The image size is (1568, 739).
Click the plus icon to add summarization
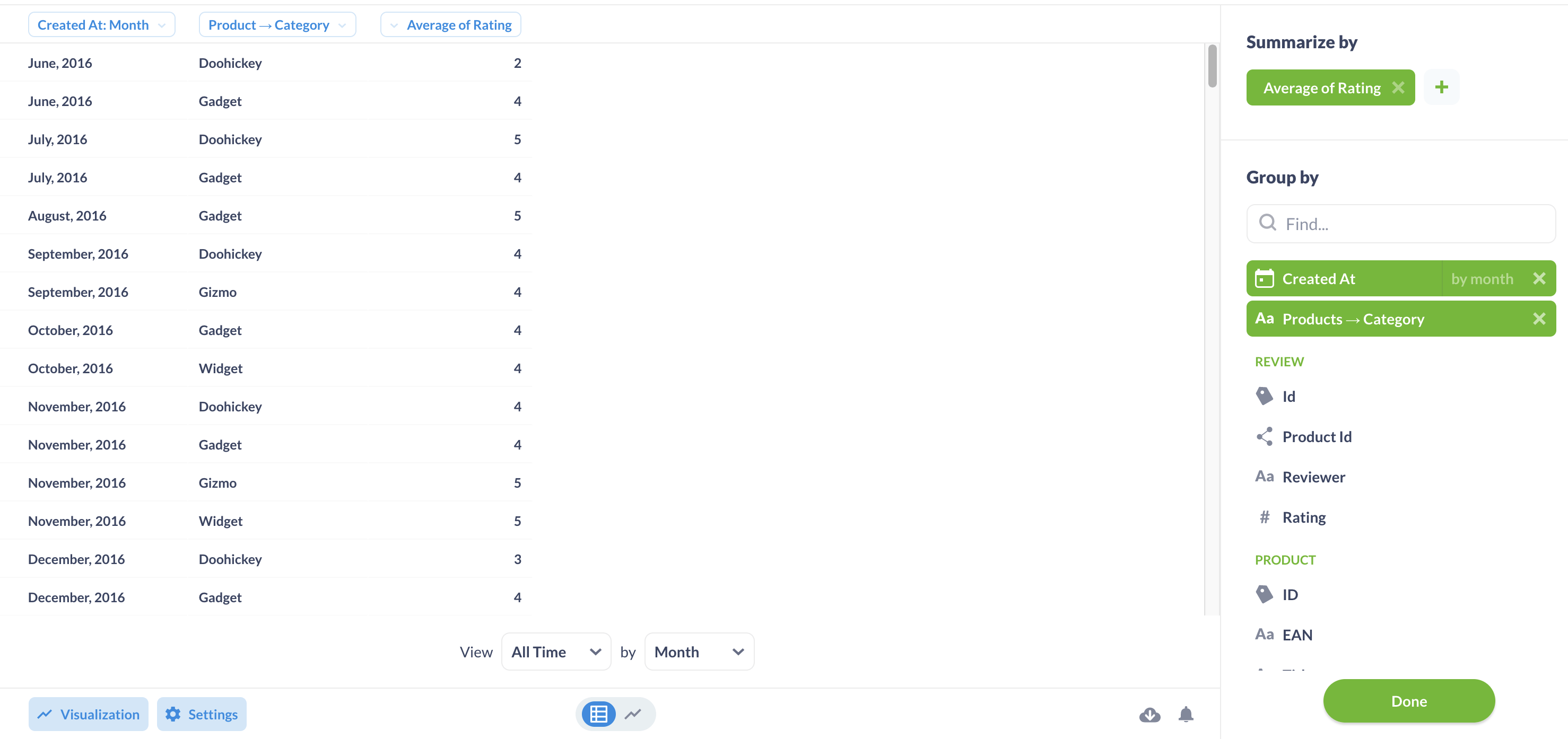click(x=1441, y=87)
